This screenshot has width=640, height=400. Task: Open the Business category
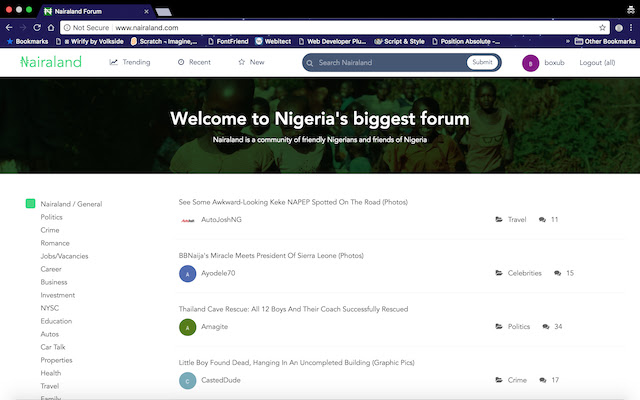coord(54,282)
